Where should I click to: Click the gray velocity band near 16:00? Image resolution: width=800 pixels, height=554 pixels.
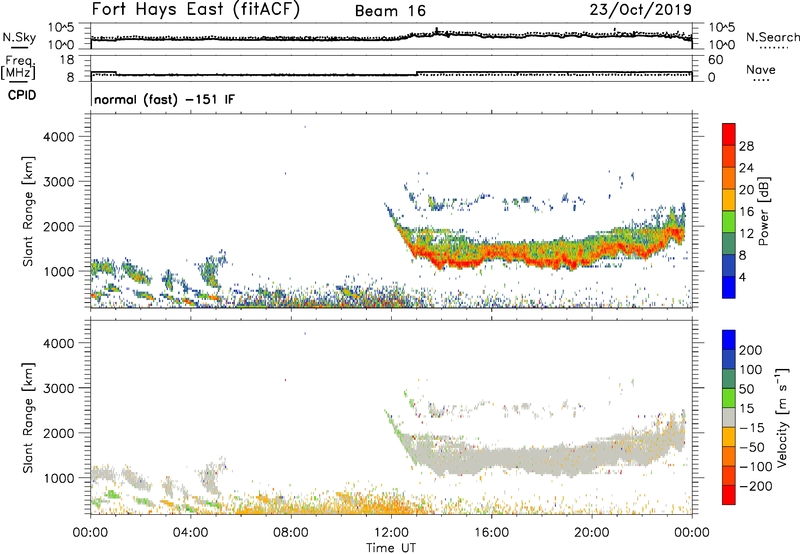pos(491,458)
